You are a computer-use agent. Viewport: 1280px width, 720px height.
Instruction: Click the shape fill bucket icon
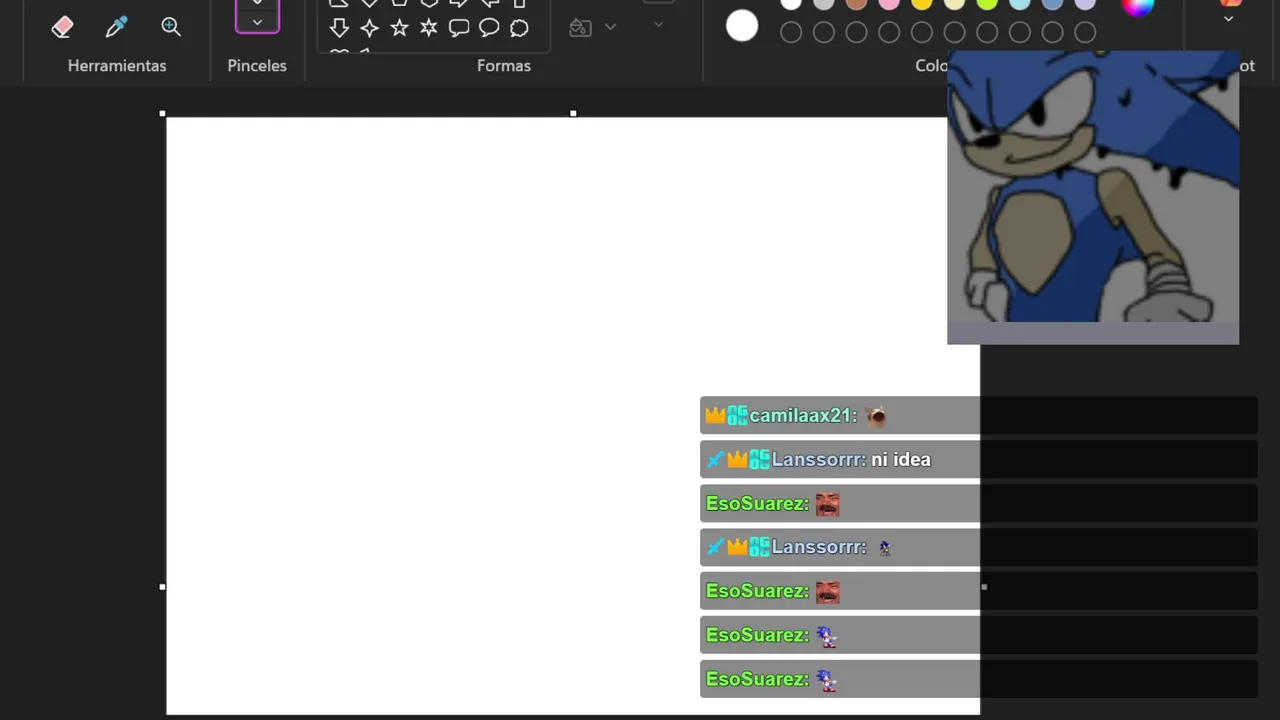coord(580,27)
